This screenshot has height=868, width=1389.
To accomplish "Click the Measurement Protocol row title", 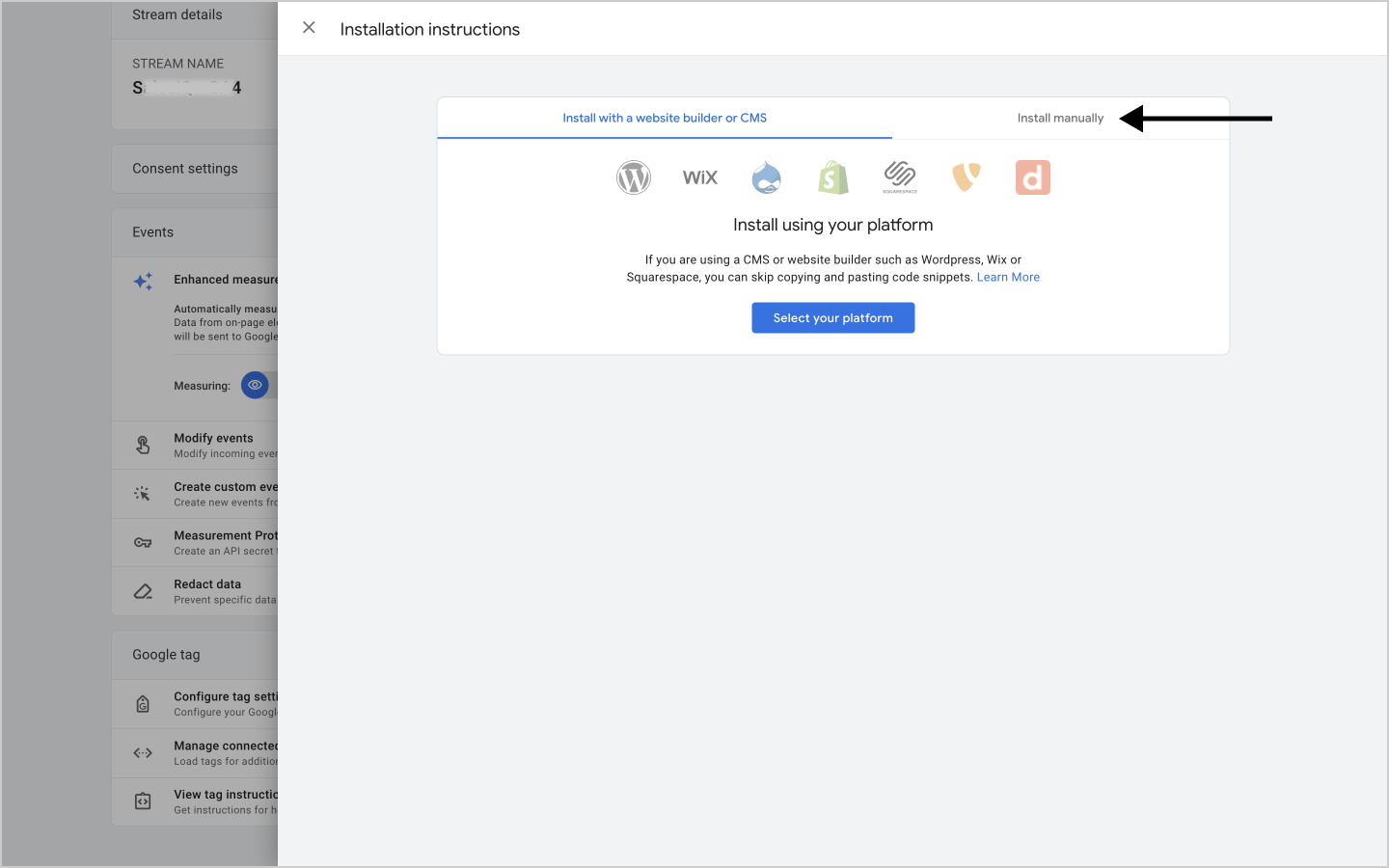I will pos(226,535).
